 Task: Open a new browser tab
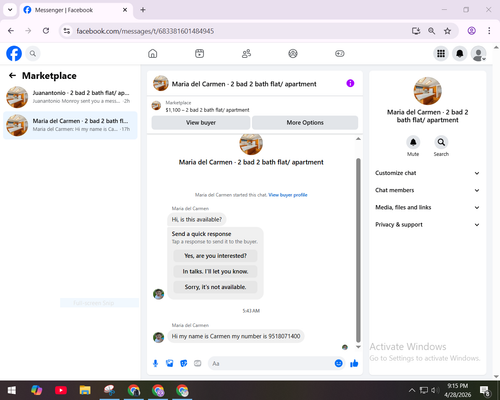(143, 10)
